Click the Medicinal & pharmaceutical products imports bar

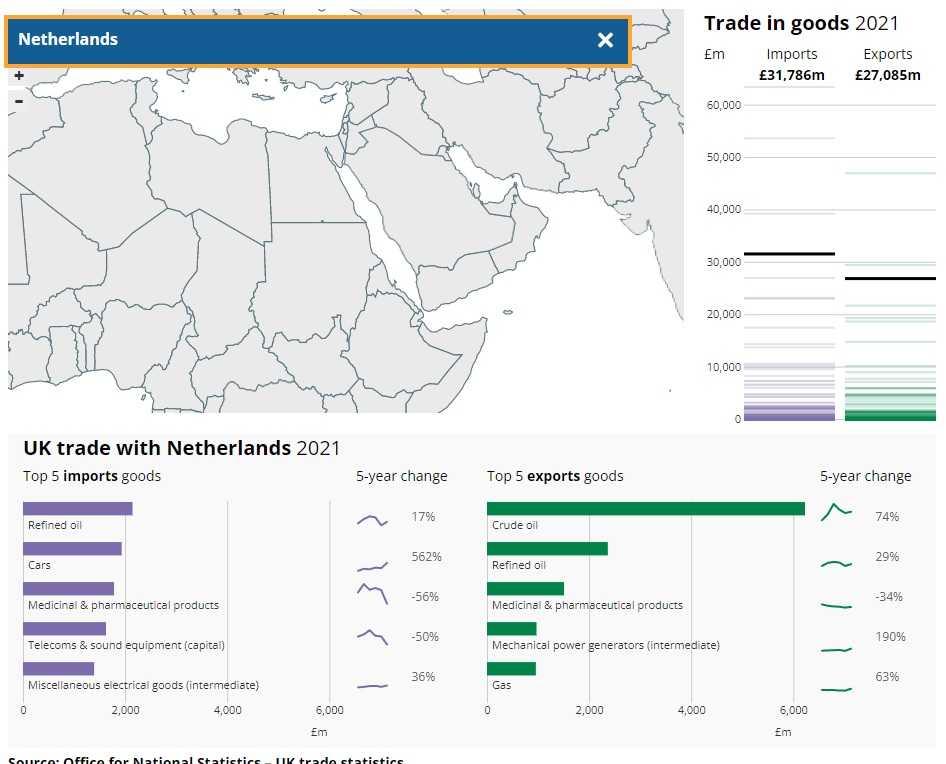(x=68, y=589)
